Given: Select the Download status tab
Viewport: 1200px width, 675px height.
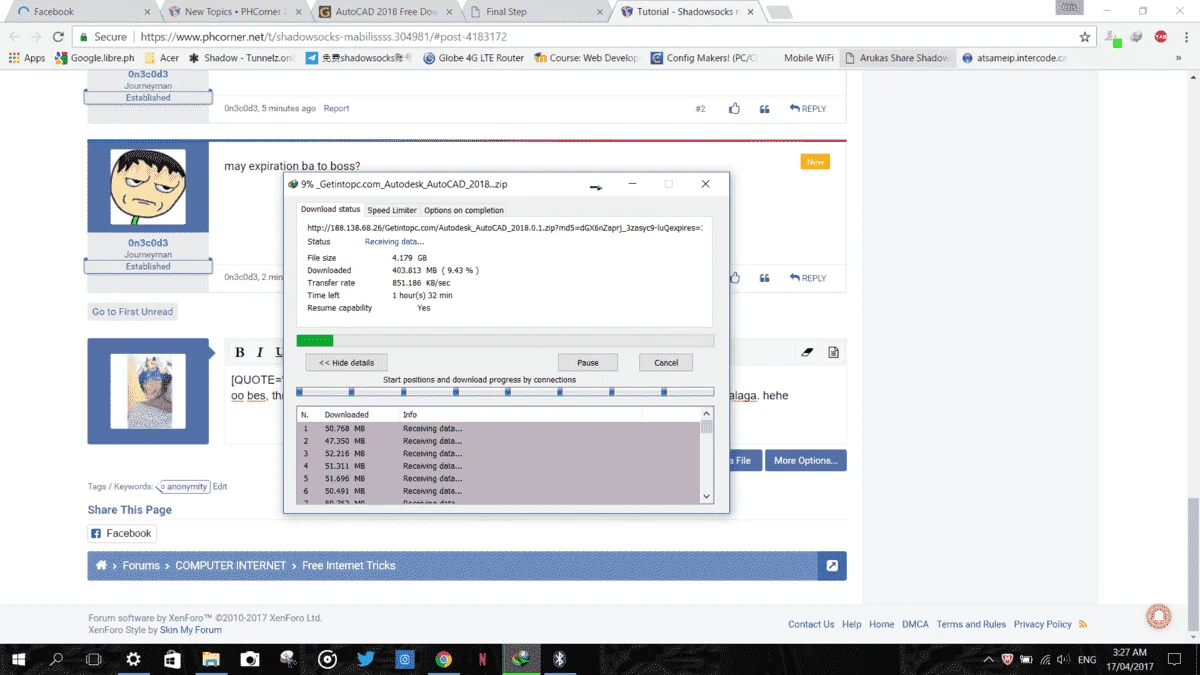Looking at the screenshot, I should (331, 209).
